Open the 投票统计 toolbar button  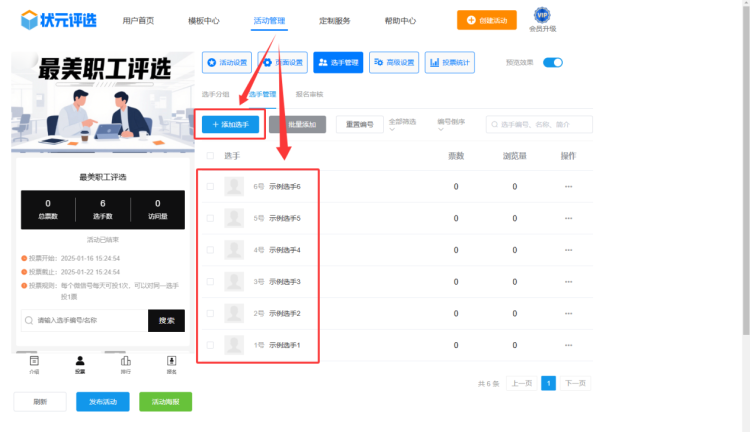(449, 62)
